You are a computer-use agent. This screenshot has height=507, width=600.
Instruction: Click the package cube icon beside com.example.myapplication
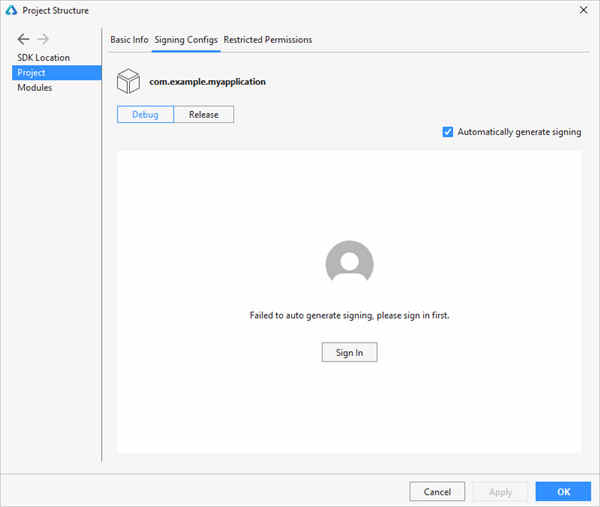point(128,81)
